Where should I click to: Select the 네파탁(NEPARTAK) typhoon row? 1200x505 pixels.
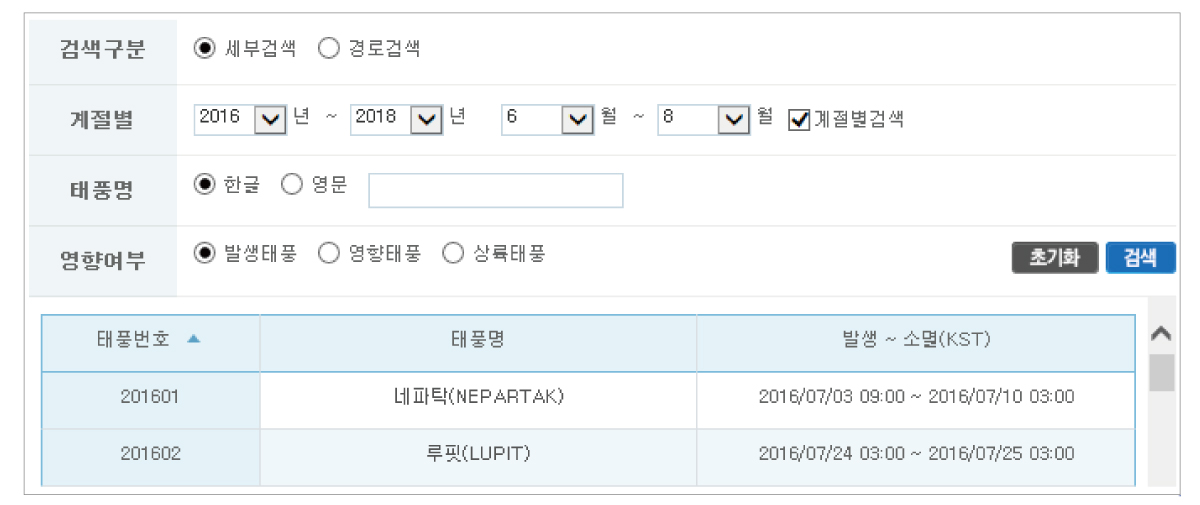pos(588,397)
